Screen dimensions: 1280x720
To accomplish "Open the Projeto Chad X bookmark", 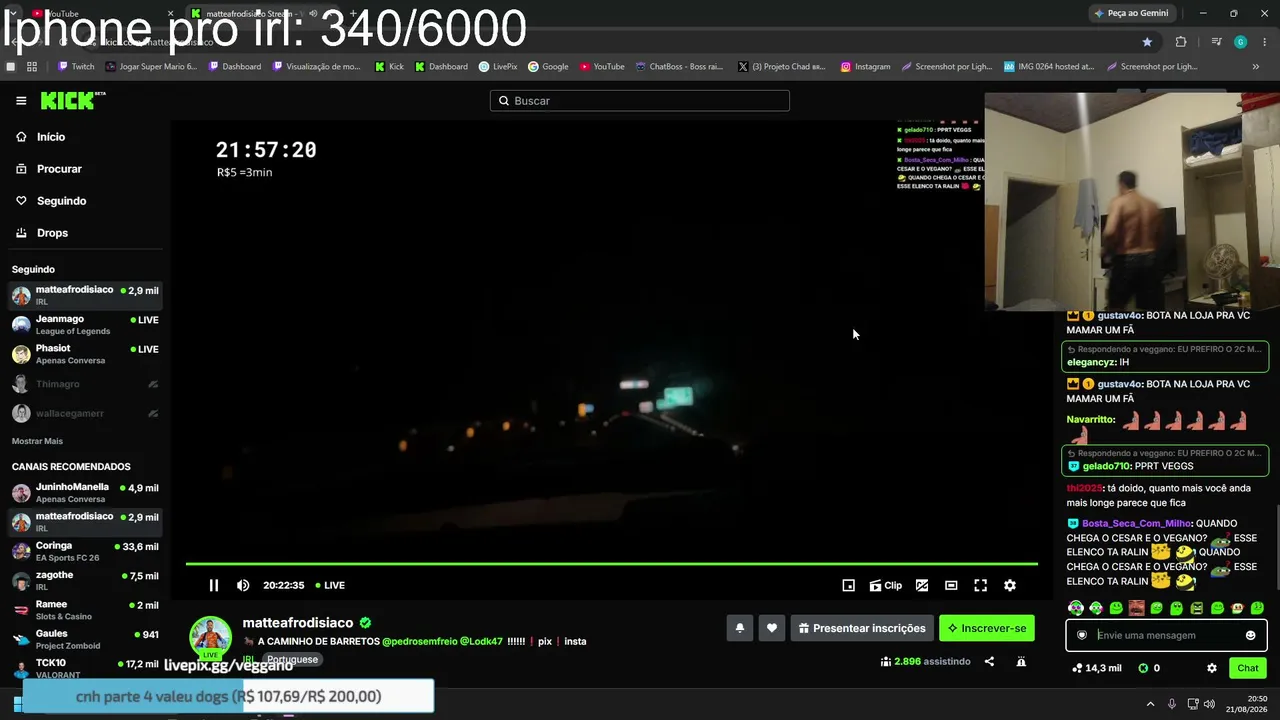I will tap(781, 67).
